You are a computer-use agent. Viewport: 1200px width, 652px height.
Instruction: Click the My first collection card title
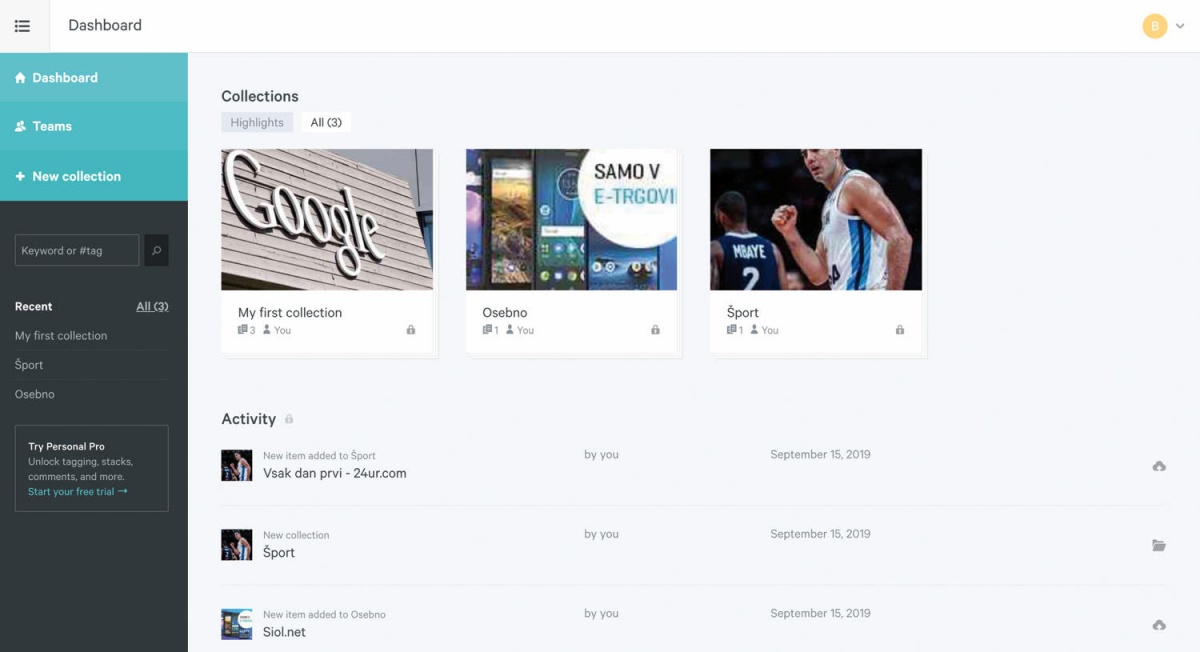click(x=290, y=312)
